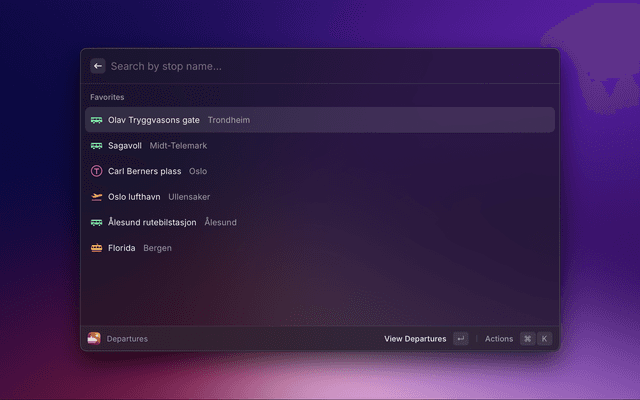Select the Sagavoll favorite stop

pos(125,145)
